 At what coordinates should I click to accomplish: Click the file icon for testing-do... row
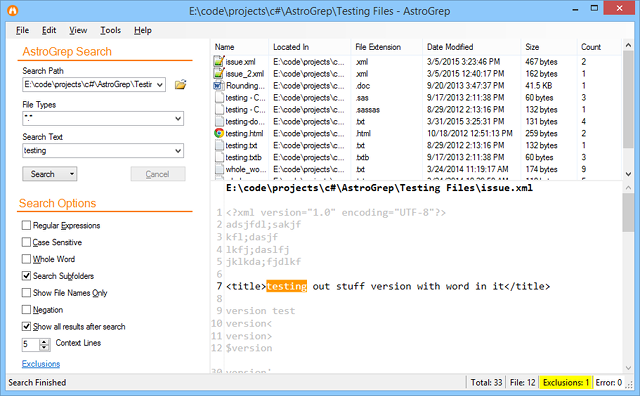(219, 121)
